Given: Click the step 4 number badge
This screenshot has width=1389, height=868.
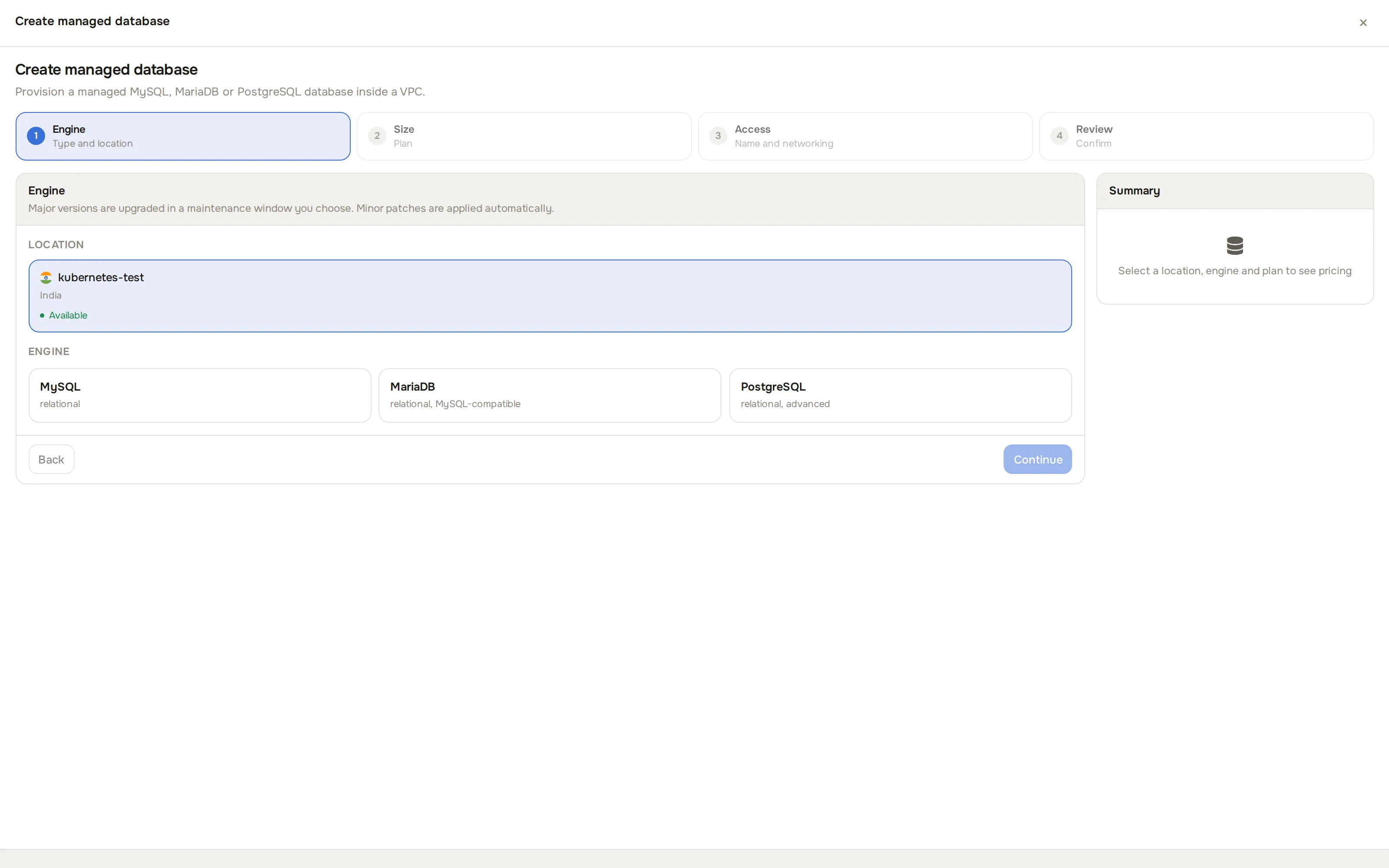Looking at the screenshot, I should pos(1059,136).
